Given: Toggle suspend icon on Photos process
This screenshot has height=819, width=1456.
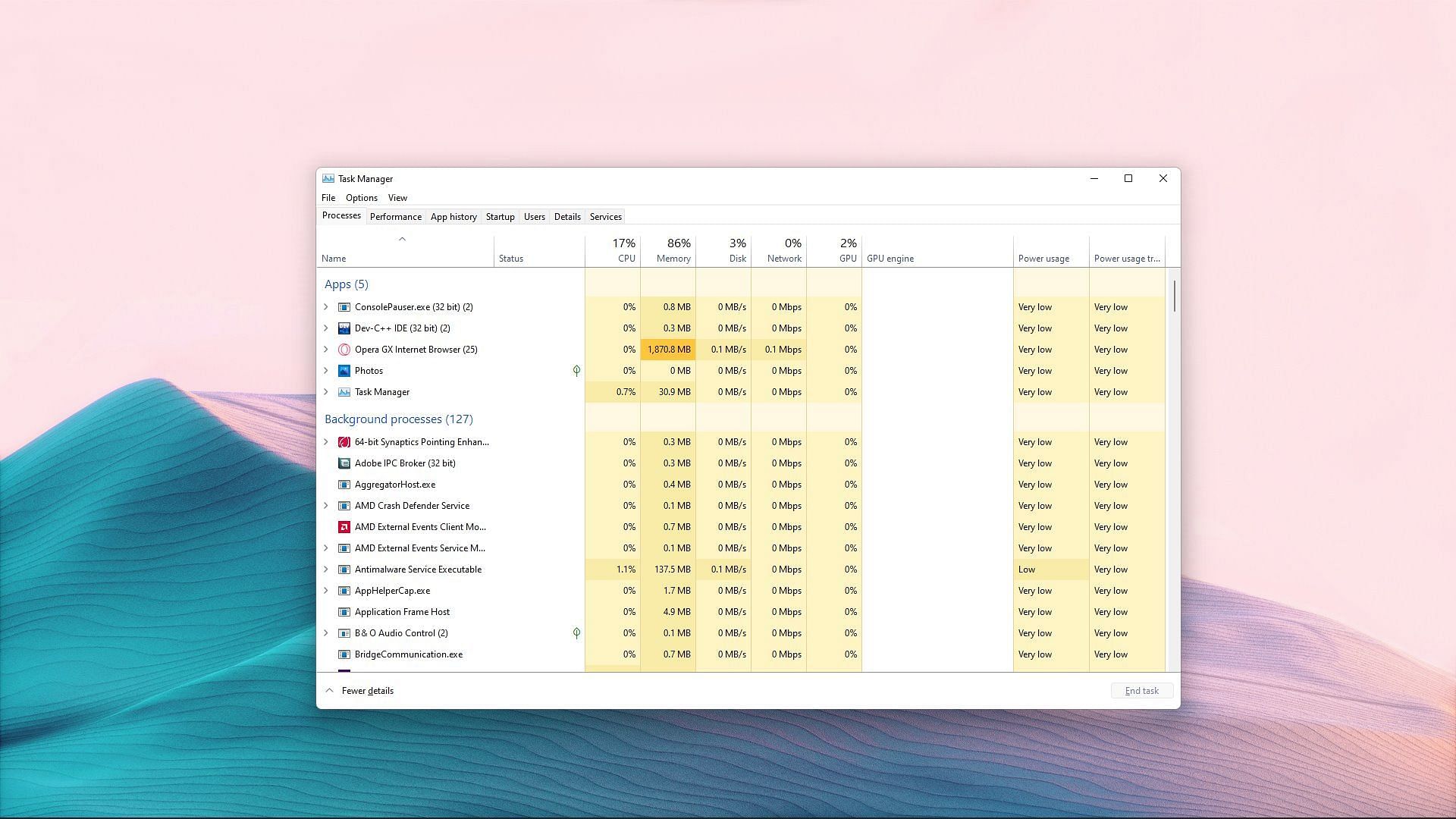Looking at the screenshot, I should point(576,370).
